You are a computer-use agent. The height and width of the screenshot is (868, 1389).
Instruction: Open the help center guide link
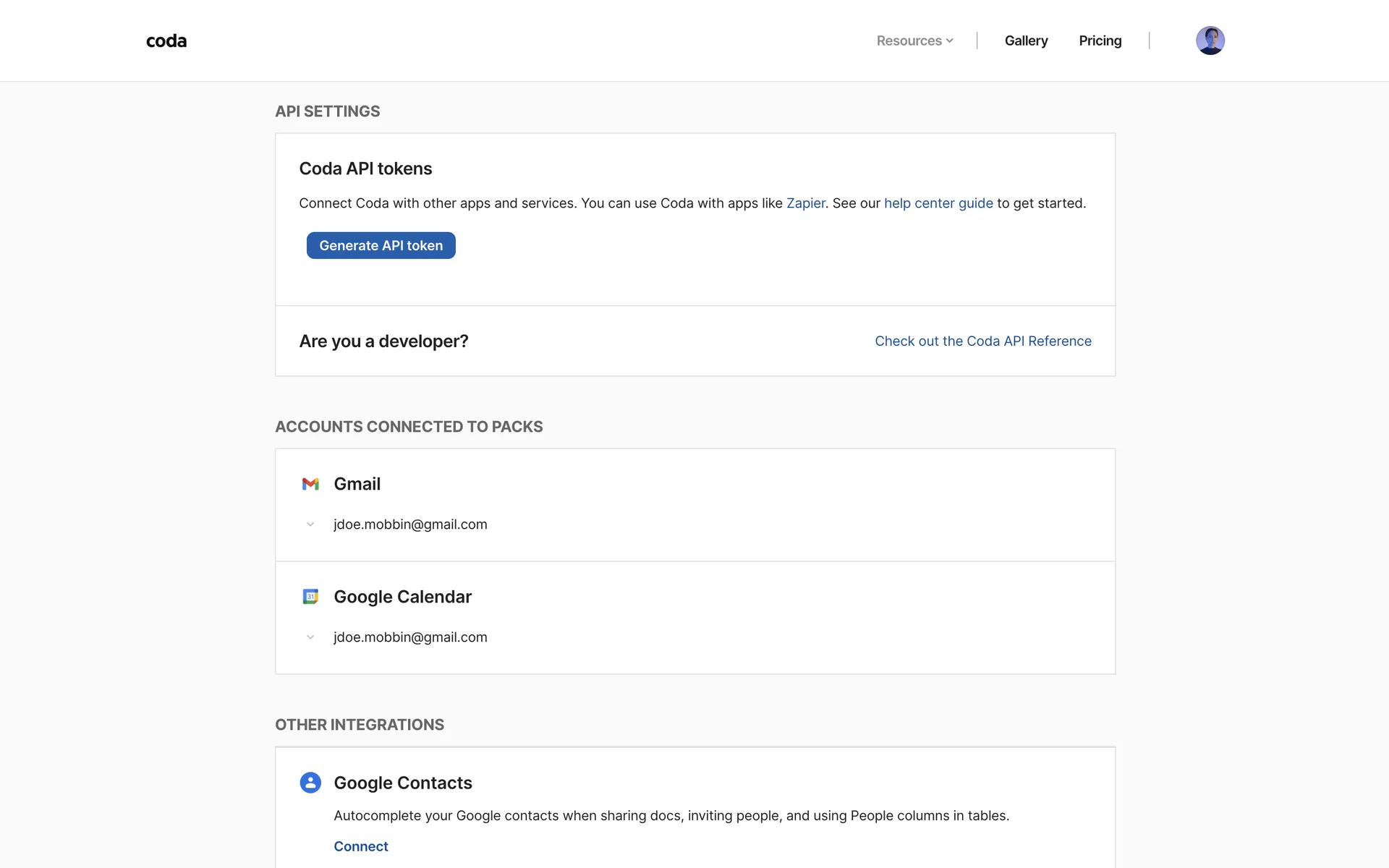click(938, 203)
